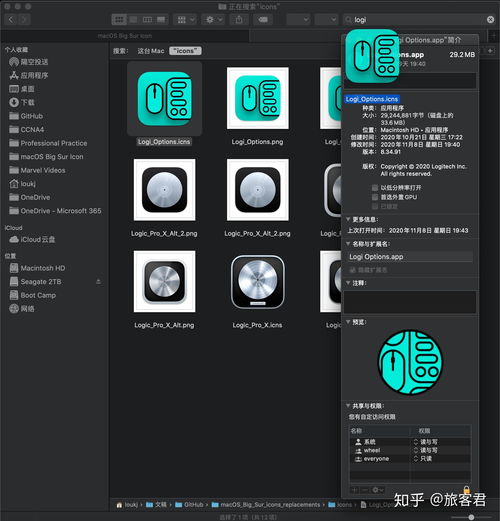Switch Finder to gallery view
The width and height of the screenshot is (500, 521).
(x=161, y=20)
